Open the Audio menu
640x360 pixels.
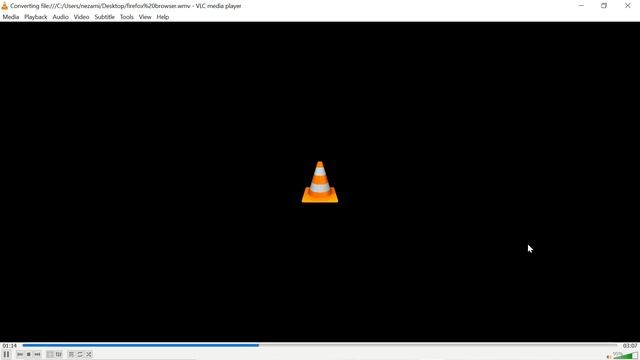pyautogui.click(x=60, y=17)
